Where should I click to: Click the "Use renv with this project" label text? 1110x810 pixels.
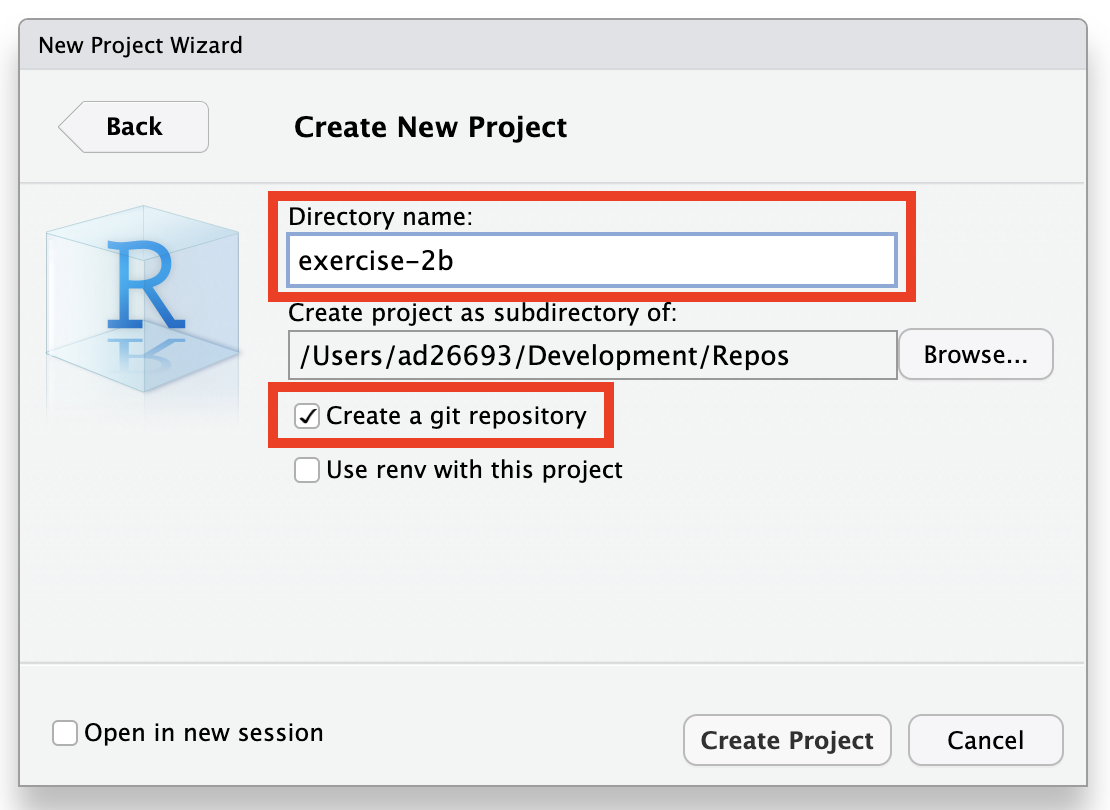[x=474, y=470]
